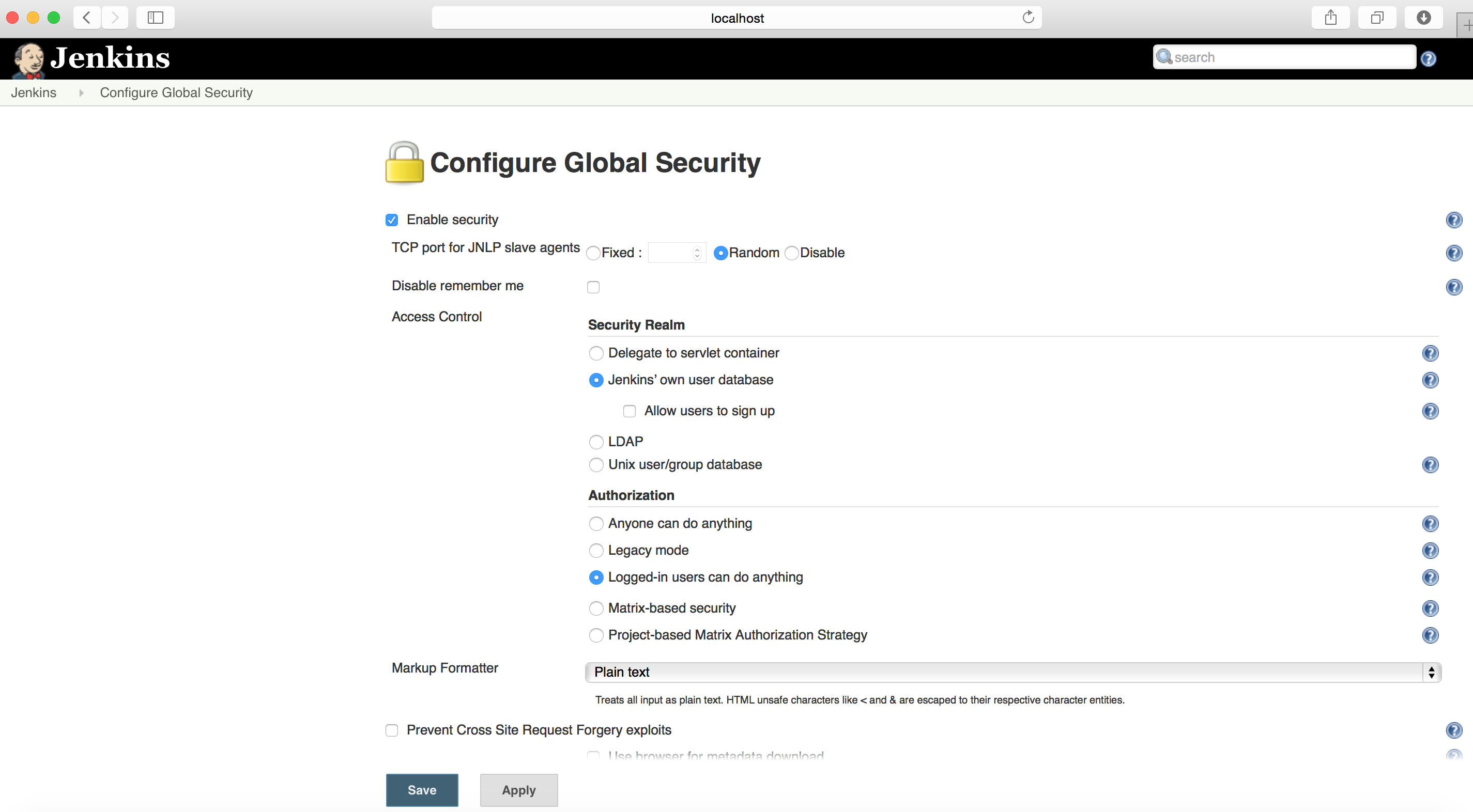Open help for Unix user/group database
The height and width of the screenshot is (812, 1473).
(x=1430, y=464)
